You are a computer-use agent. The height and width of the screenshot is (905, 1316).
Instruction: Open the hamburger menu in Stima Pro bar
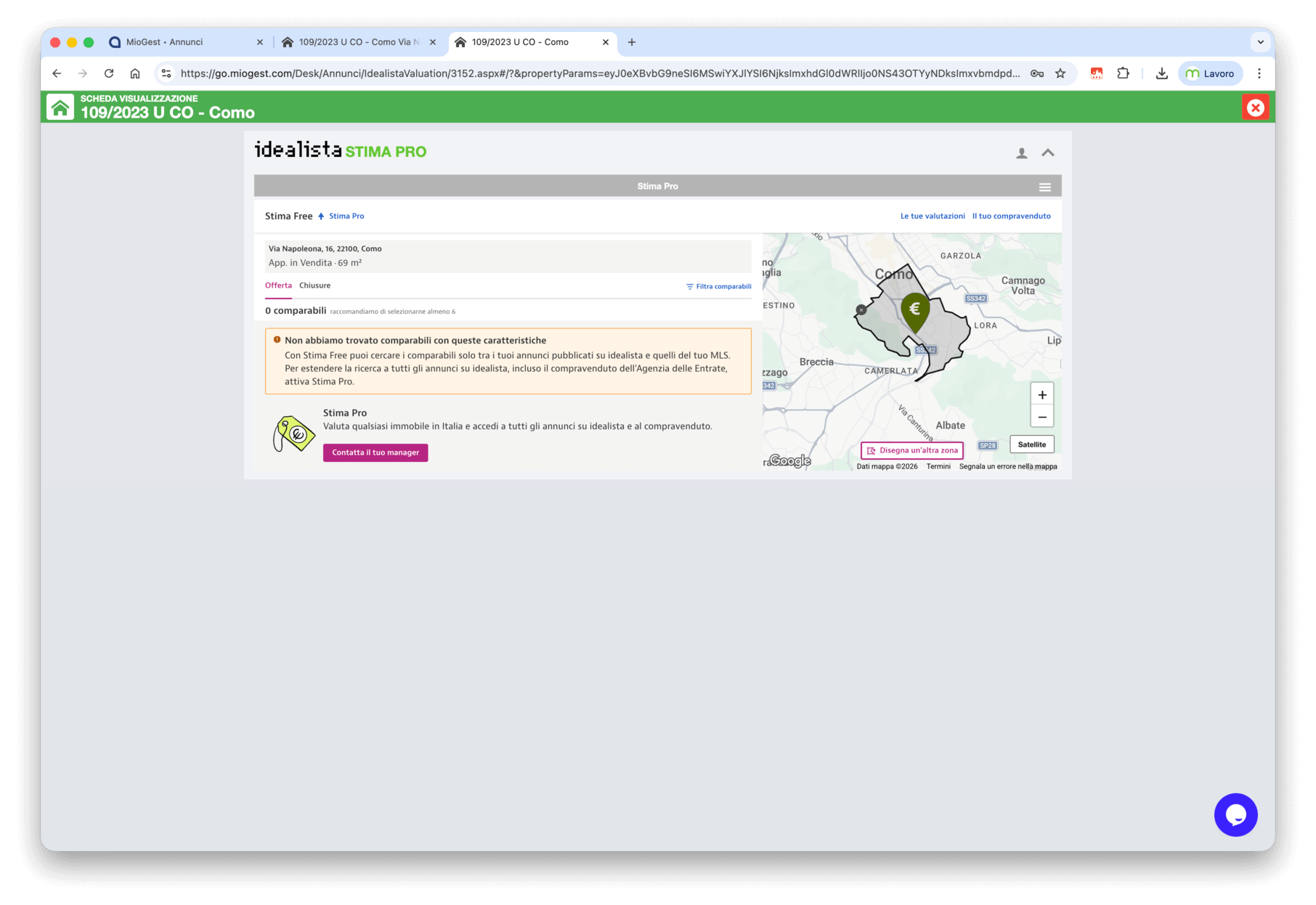pyautogui.click(x=1045, y=187)
